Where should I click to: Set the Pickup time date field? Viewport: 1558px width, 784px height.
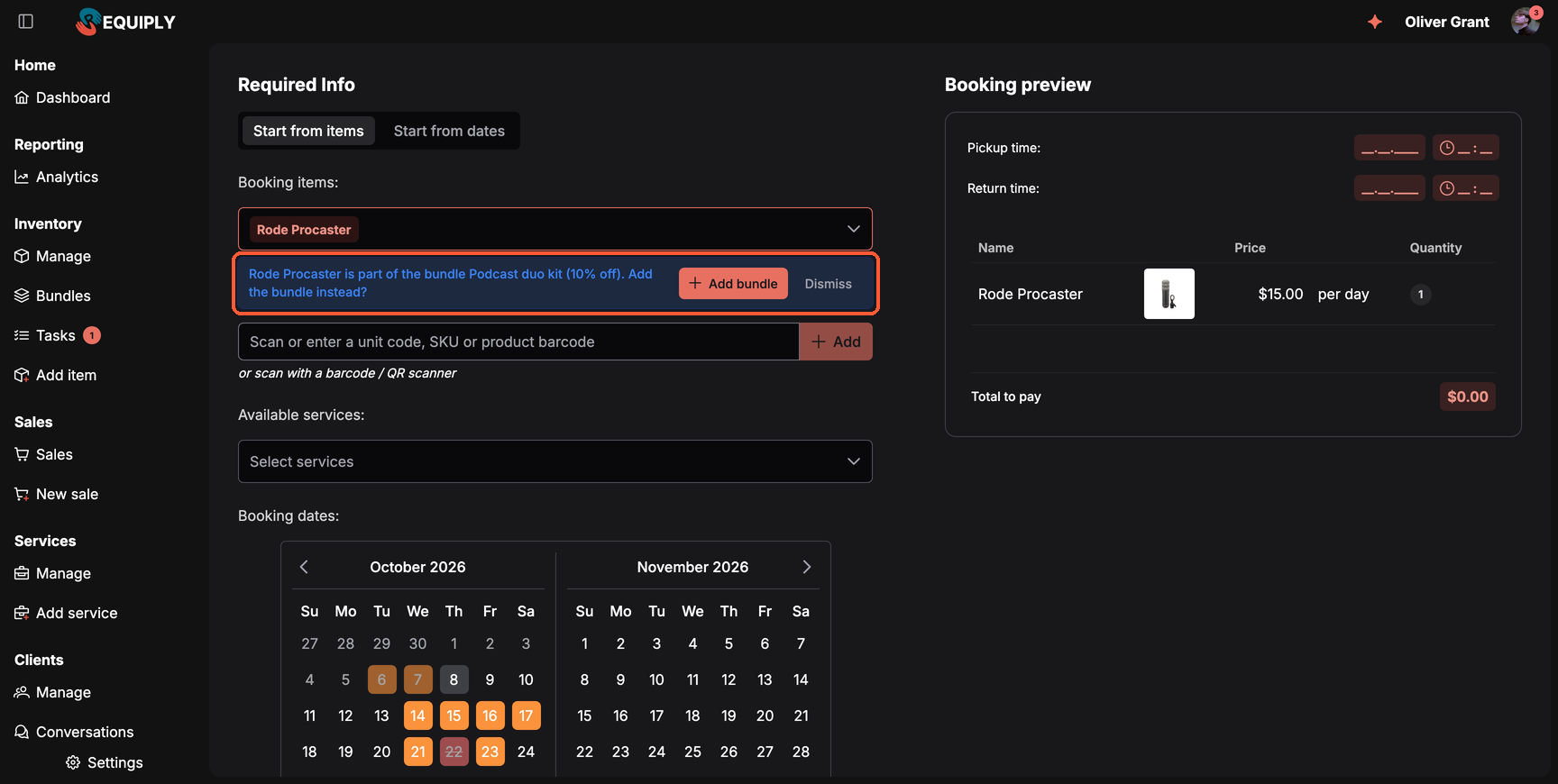[1389, 148]
